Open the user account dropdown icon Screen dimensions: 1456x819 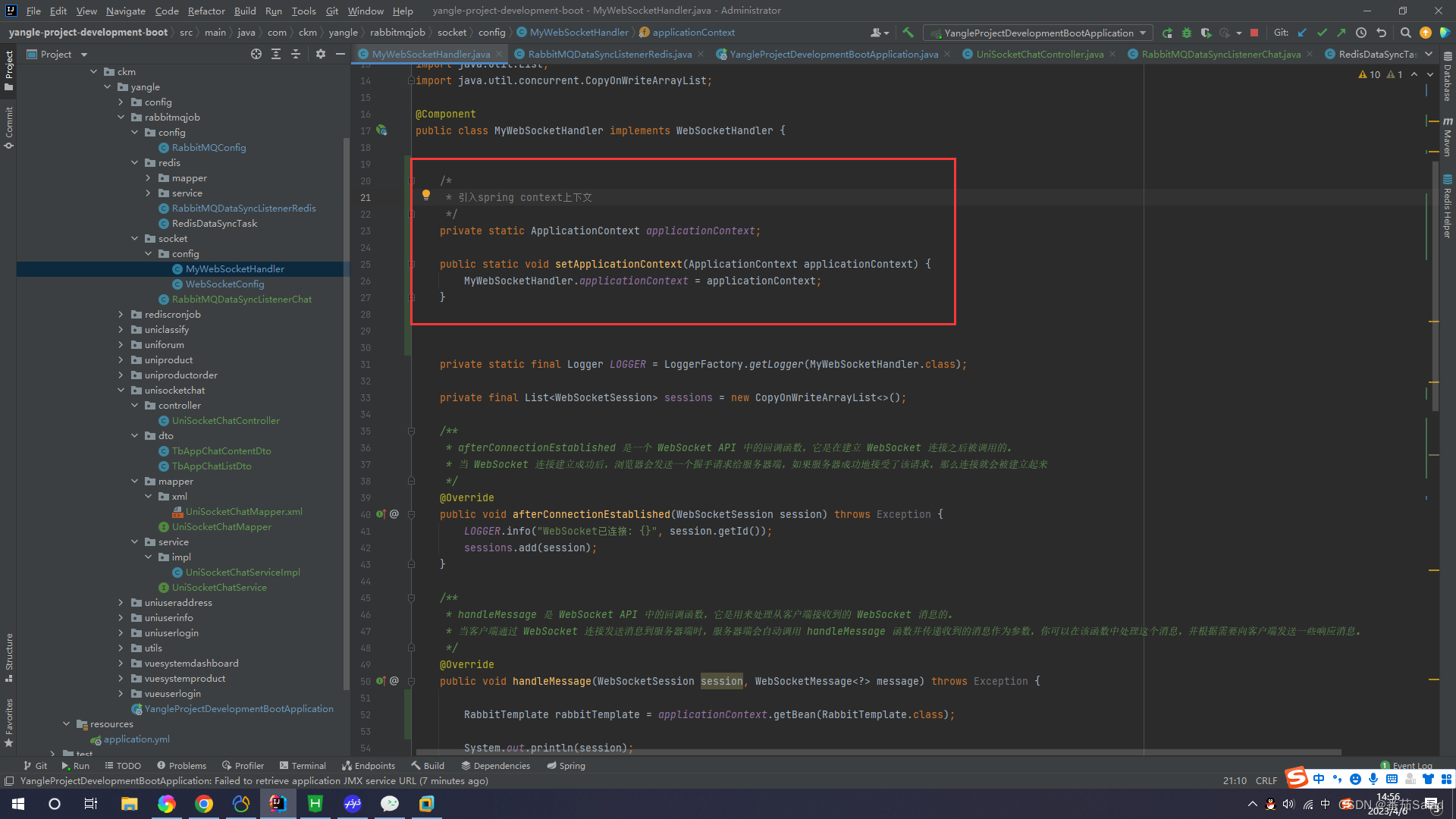pyautogui.click(x=880, y=33)
